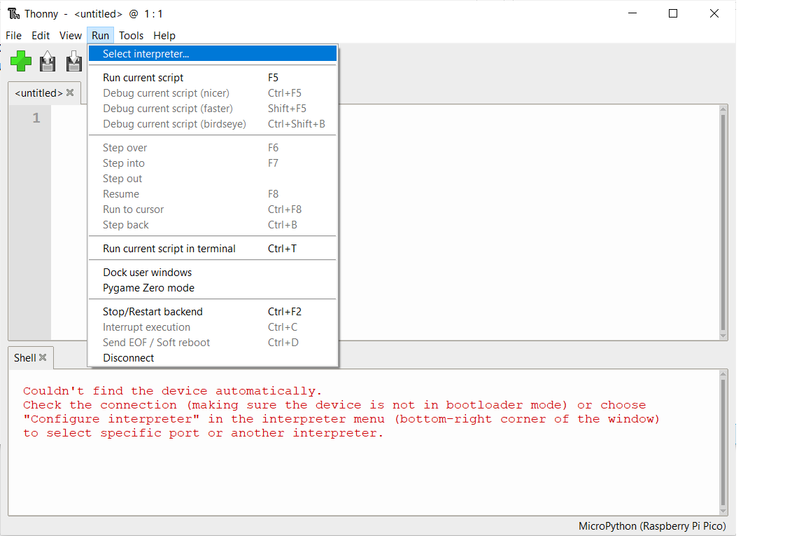
Task: Click the "Configure interpreter" error line in Shell
Action: pyautogui.click(x=341, y=419)
